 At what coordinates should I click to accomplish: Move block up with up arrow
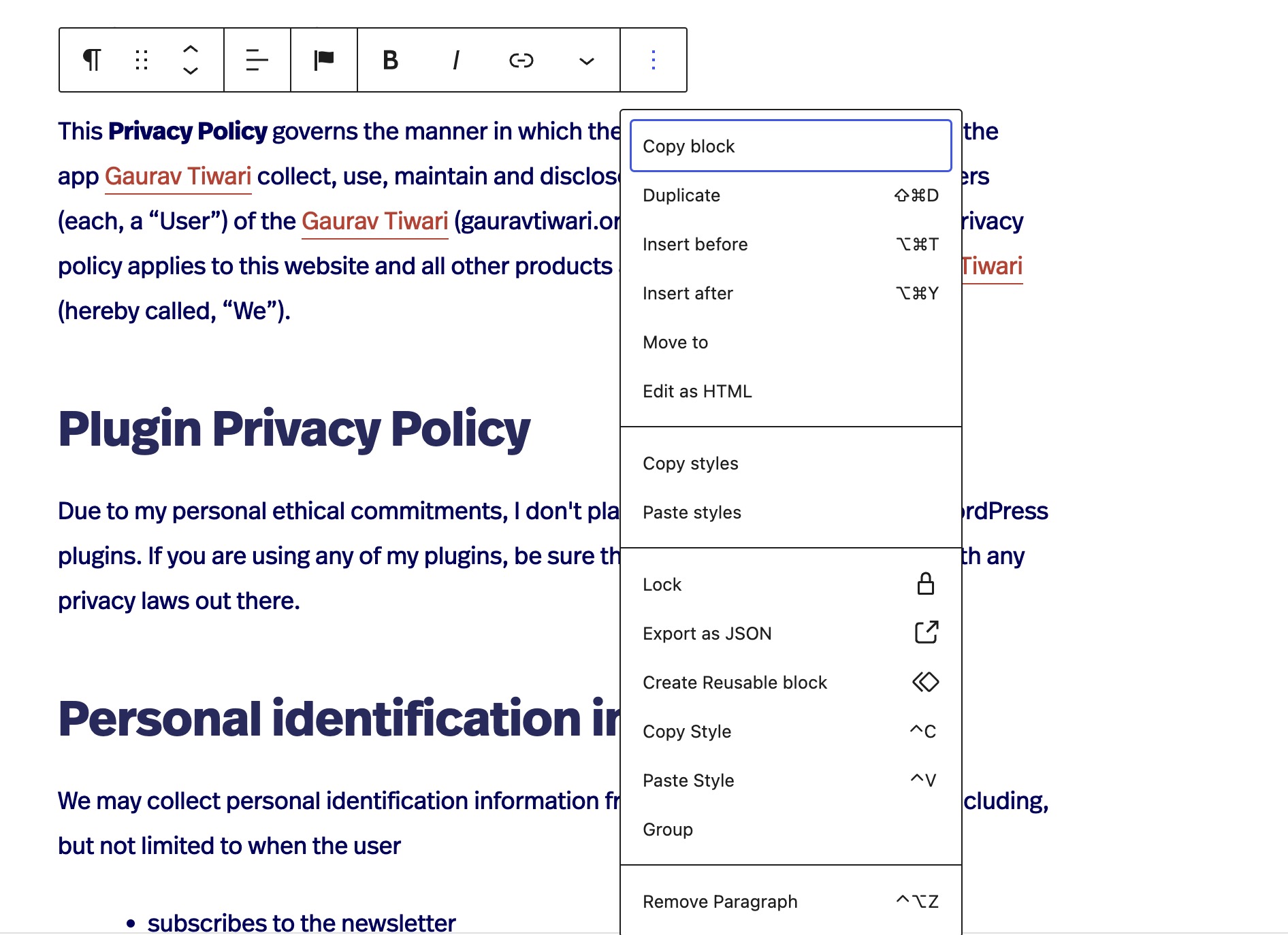(191, 49)
